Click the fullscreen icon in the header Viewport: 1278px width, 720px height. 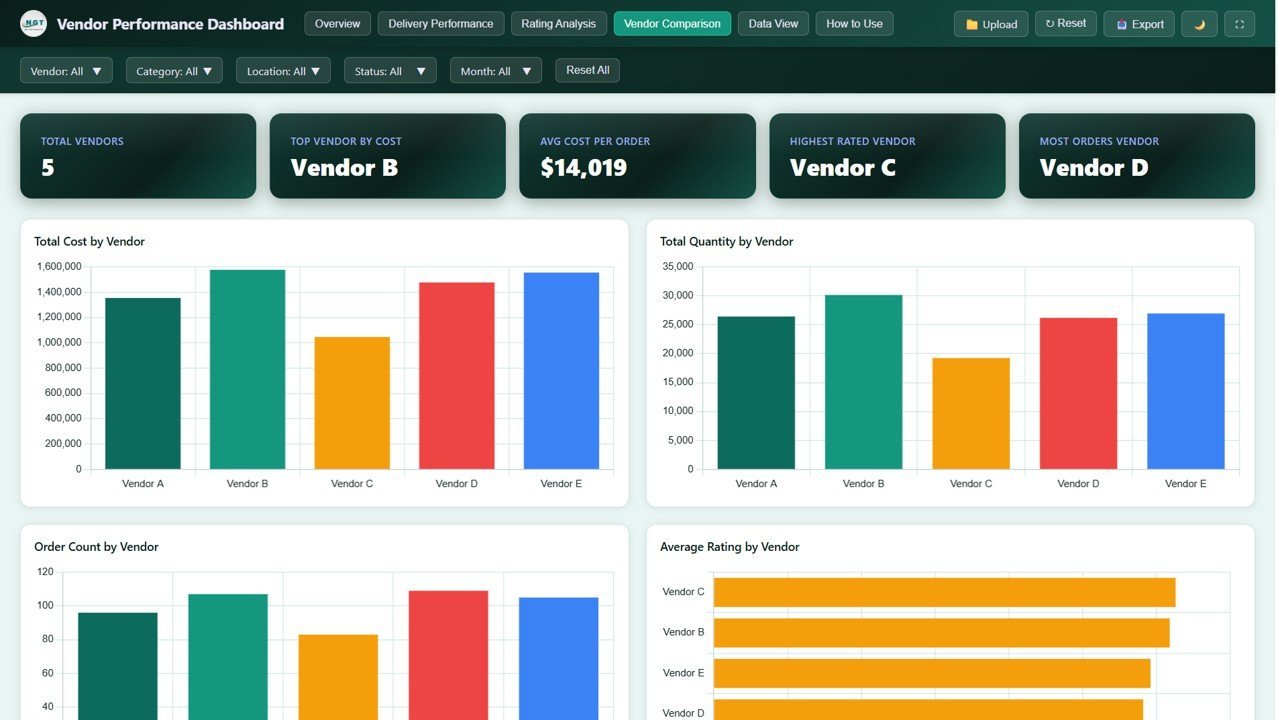point(1238,23)
